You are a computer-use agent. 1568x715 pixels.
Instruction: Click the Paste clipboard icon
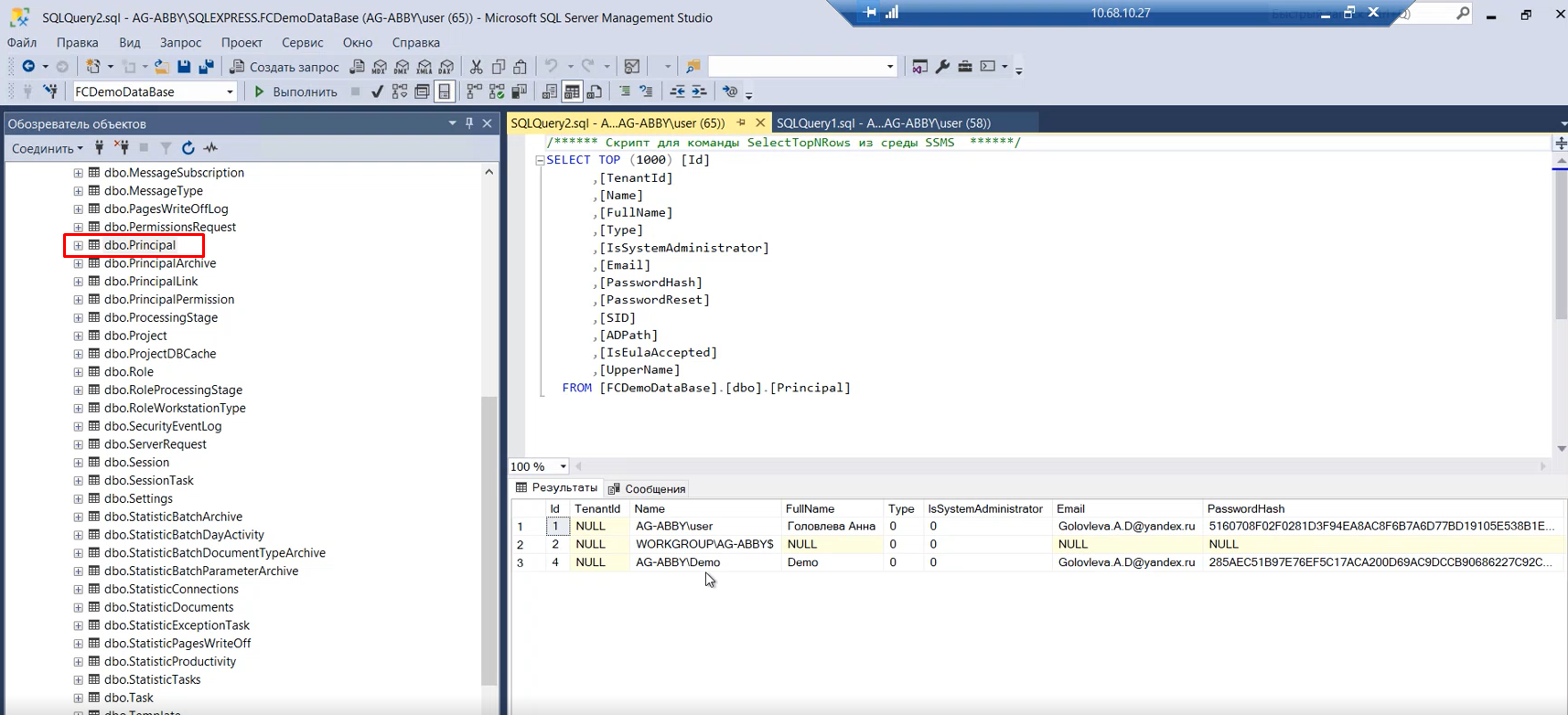(x=521, y=66)
